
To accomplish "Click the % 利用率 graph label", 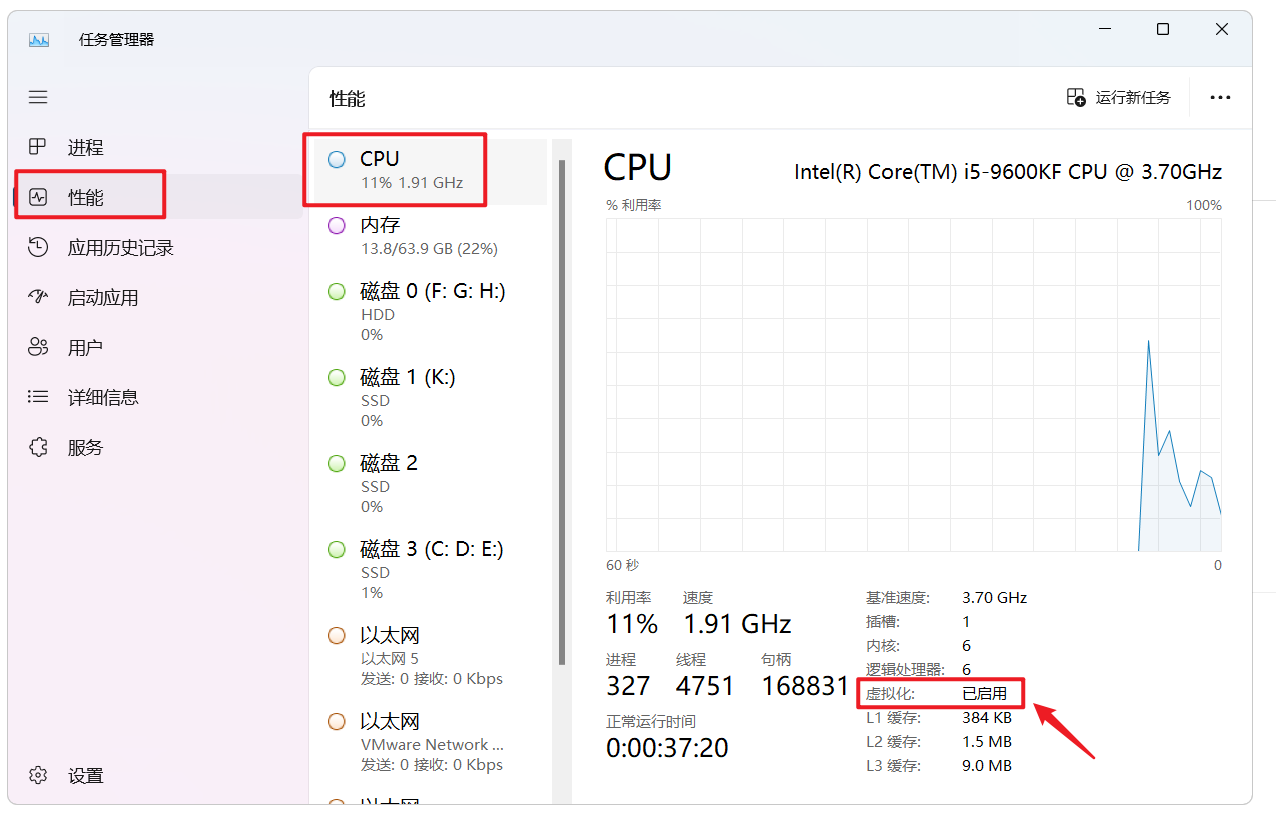I will 633,205.
